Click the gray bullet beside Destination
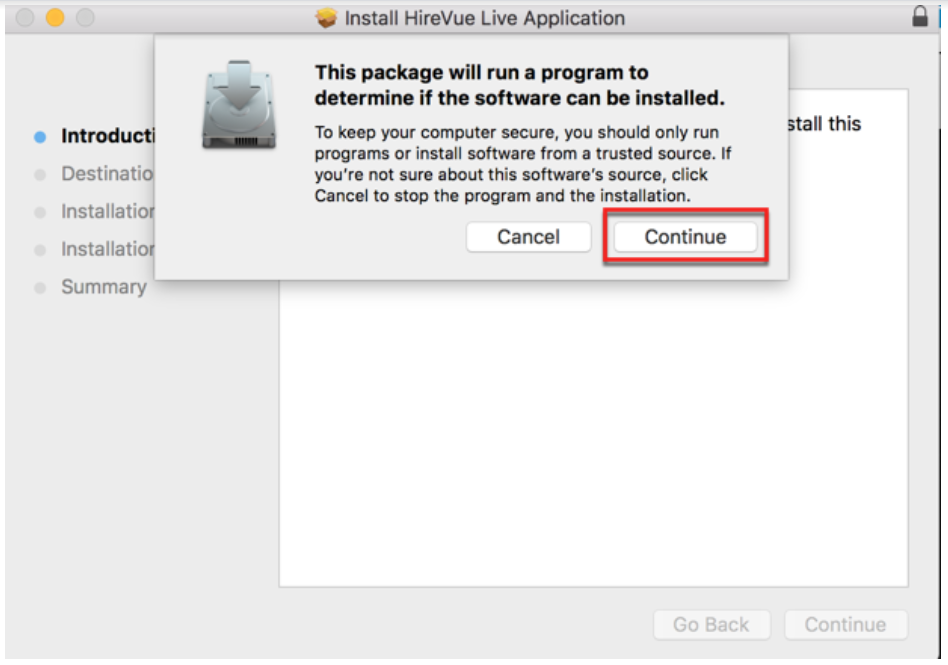Screen dimensions: 948x665 pyautogui.click(x=40, y=175)
